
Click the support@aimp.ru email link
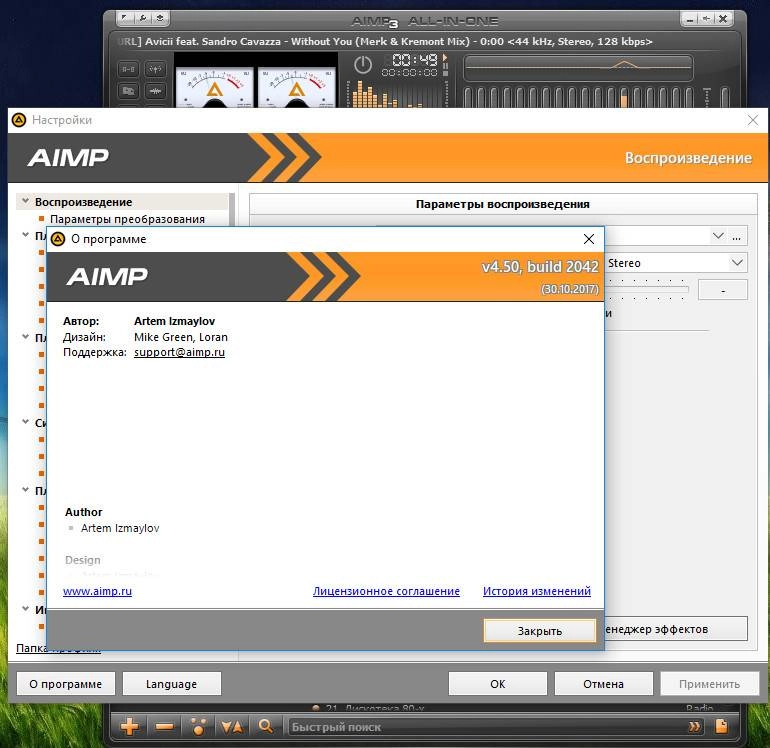(179, 352)
